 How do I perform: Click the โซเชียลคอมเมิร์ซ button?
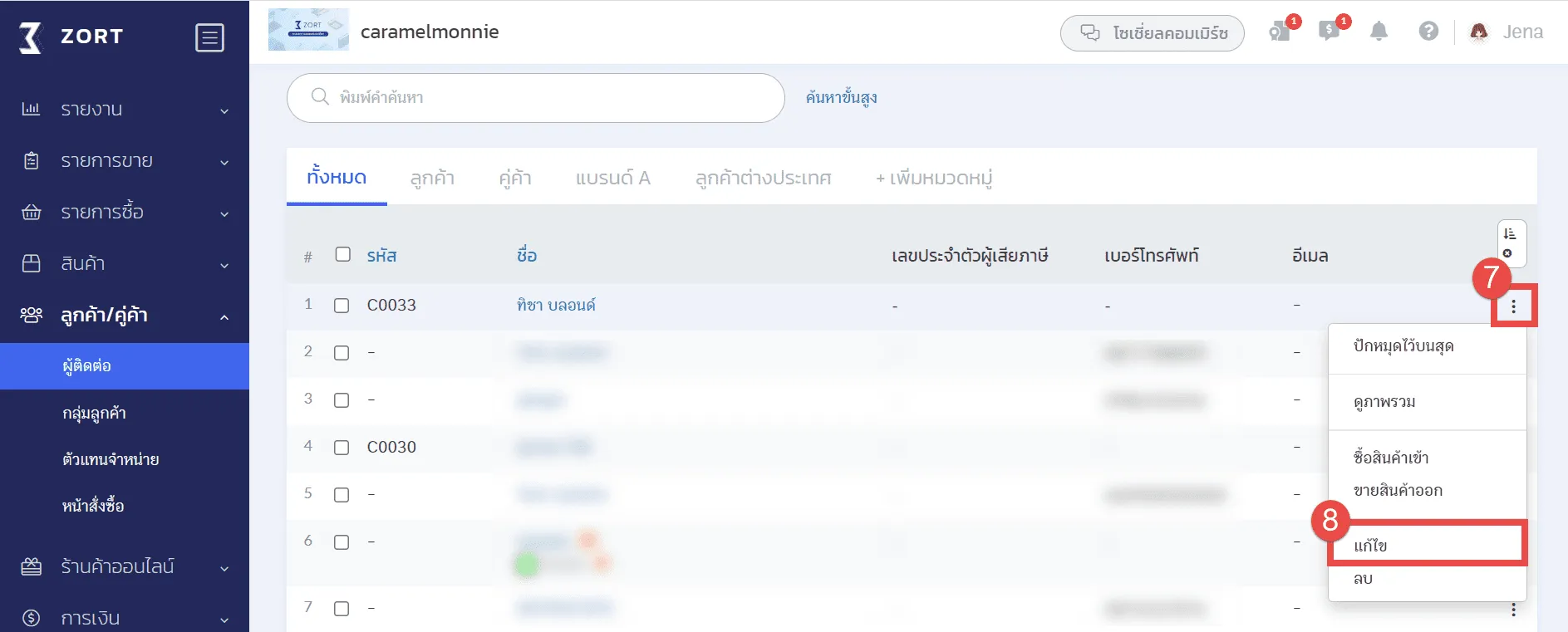pyautogui.click(x=1152, y=33)
